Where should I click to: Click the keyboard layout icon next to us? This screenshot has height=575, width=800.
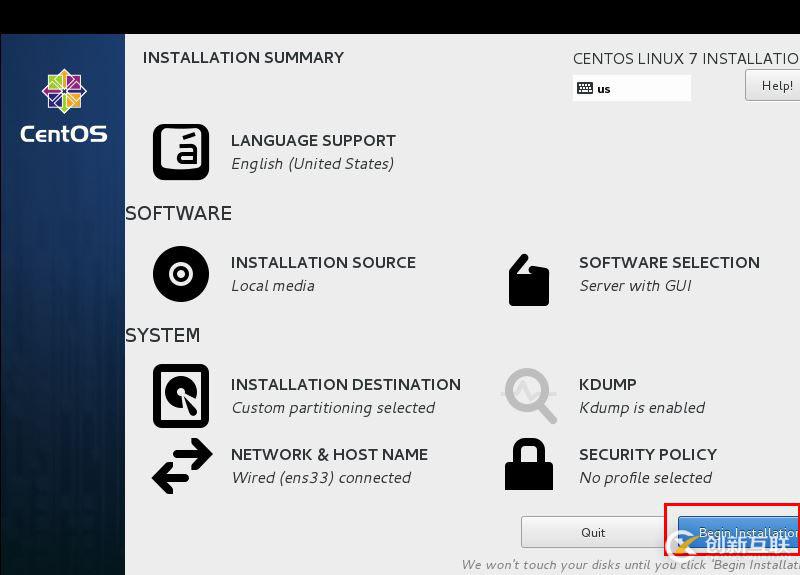[x=585, y=88]
